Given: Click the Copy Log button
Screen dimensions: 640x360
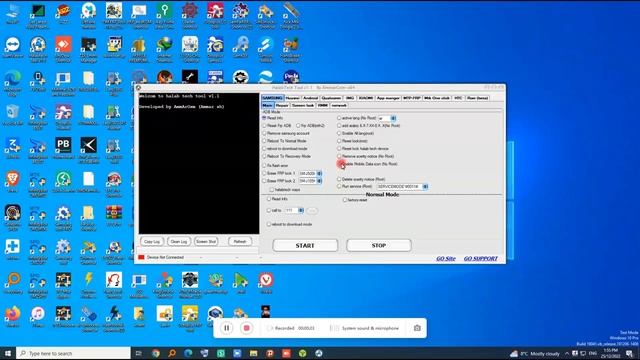Looking at the screenshot, I should point(152,242).
